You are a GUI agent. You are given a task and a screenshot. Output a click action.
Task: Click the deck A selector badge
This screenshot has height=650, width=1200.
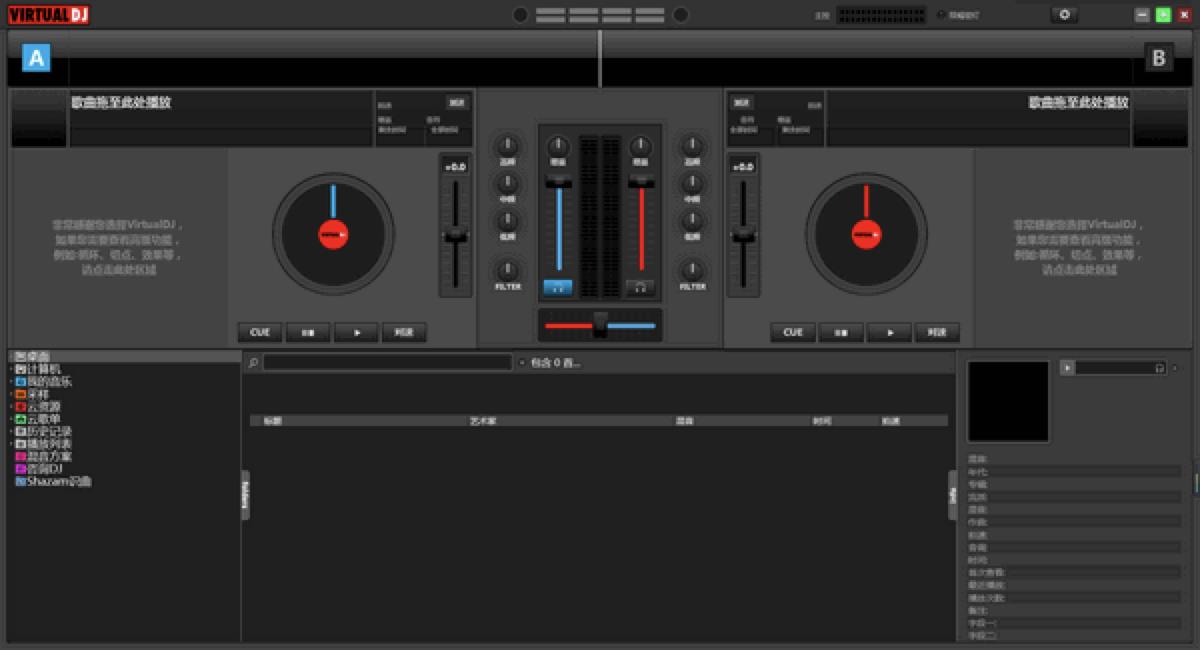(x=36, y=58)
